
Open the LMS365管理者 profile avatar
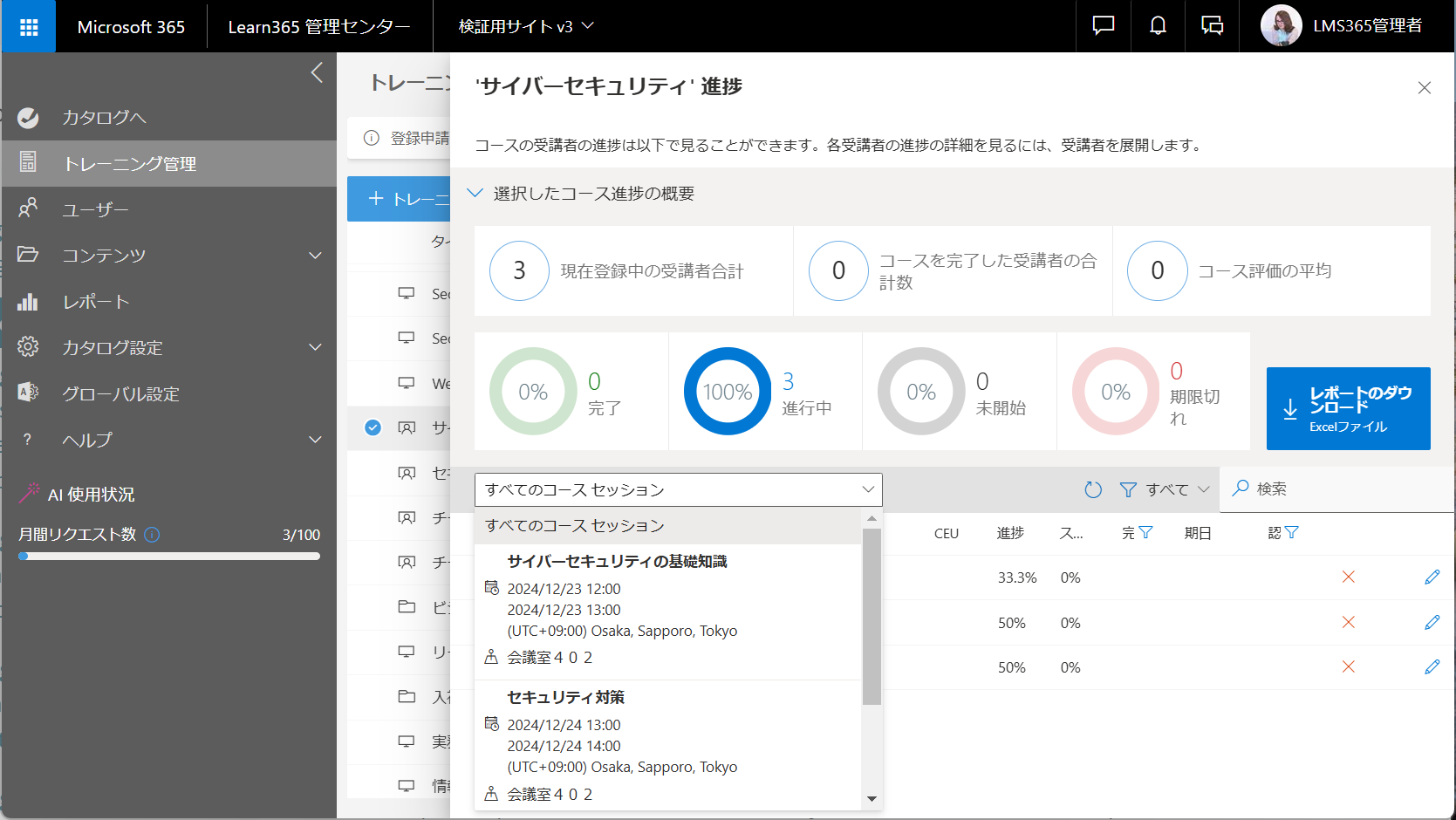[x=1281, y=26]
